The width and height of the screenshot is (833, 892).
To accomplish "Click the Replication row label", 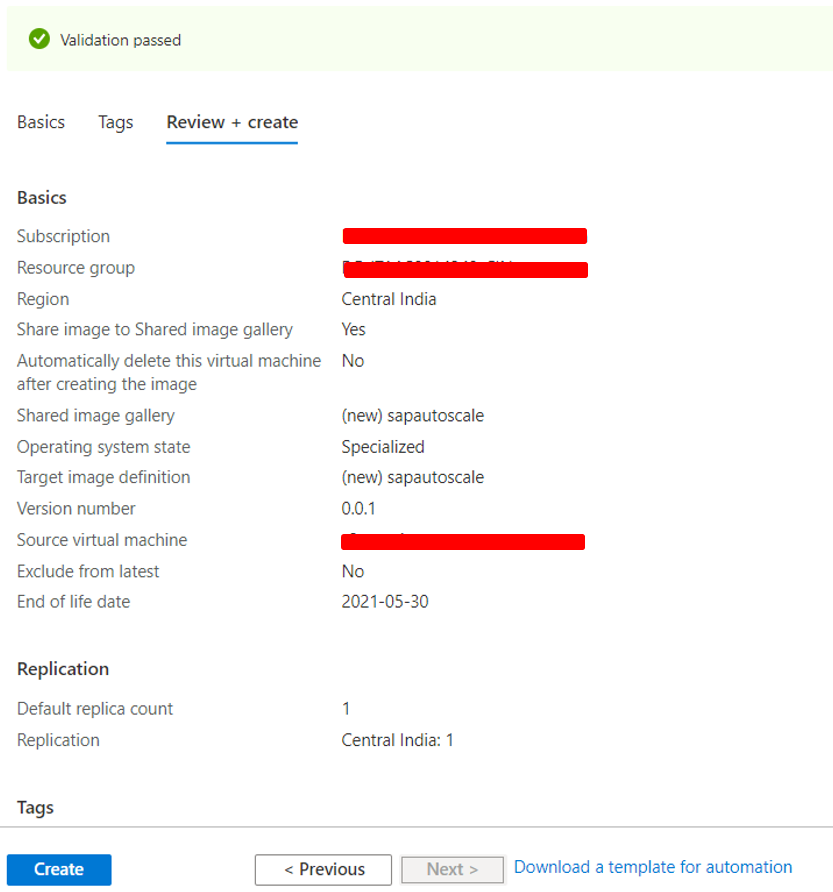I will pyautogui.click(x=58, y=740).
